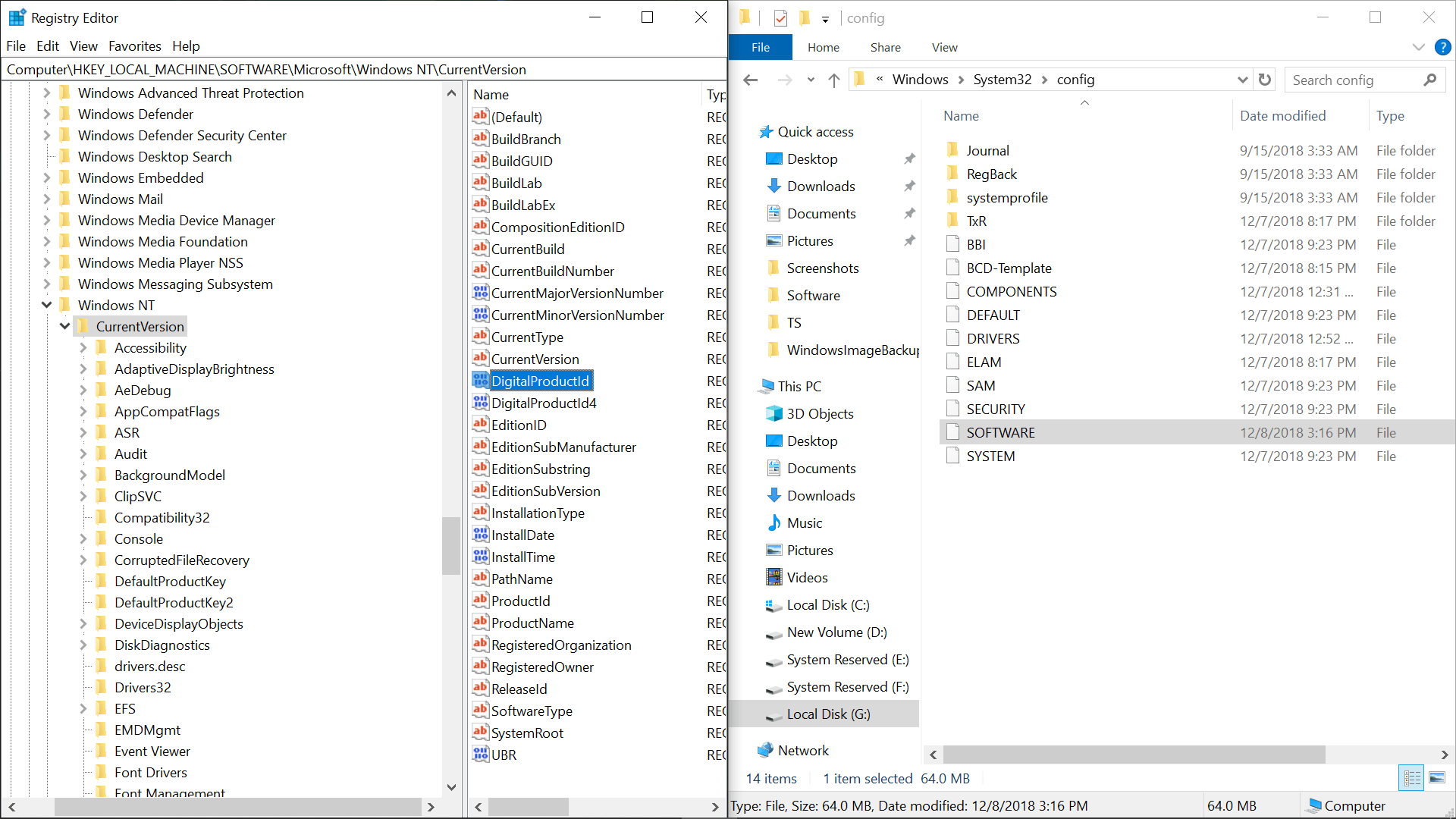
Task: Select the SYSTEM hive file
Action: tap(990, 457)
